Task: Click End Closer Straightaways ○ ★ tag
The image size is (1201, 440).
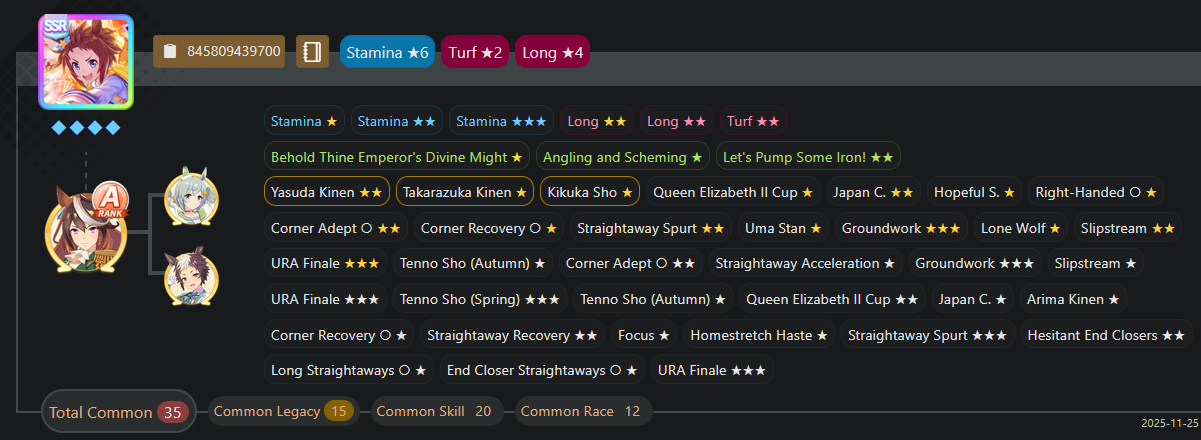Action: click(543, 370)
